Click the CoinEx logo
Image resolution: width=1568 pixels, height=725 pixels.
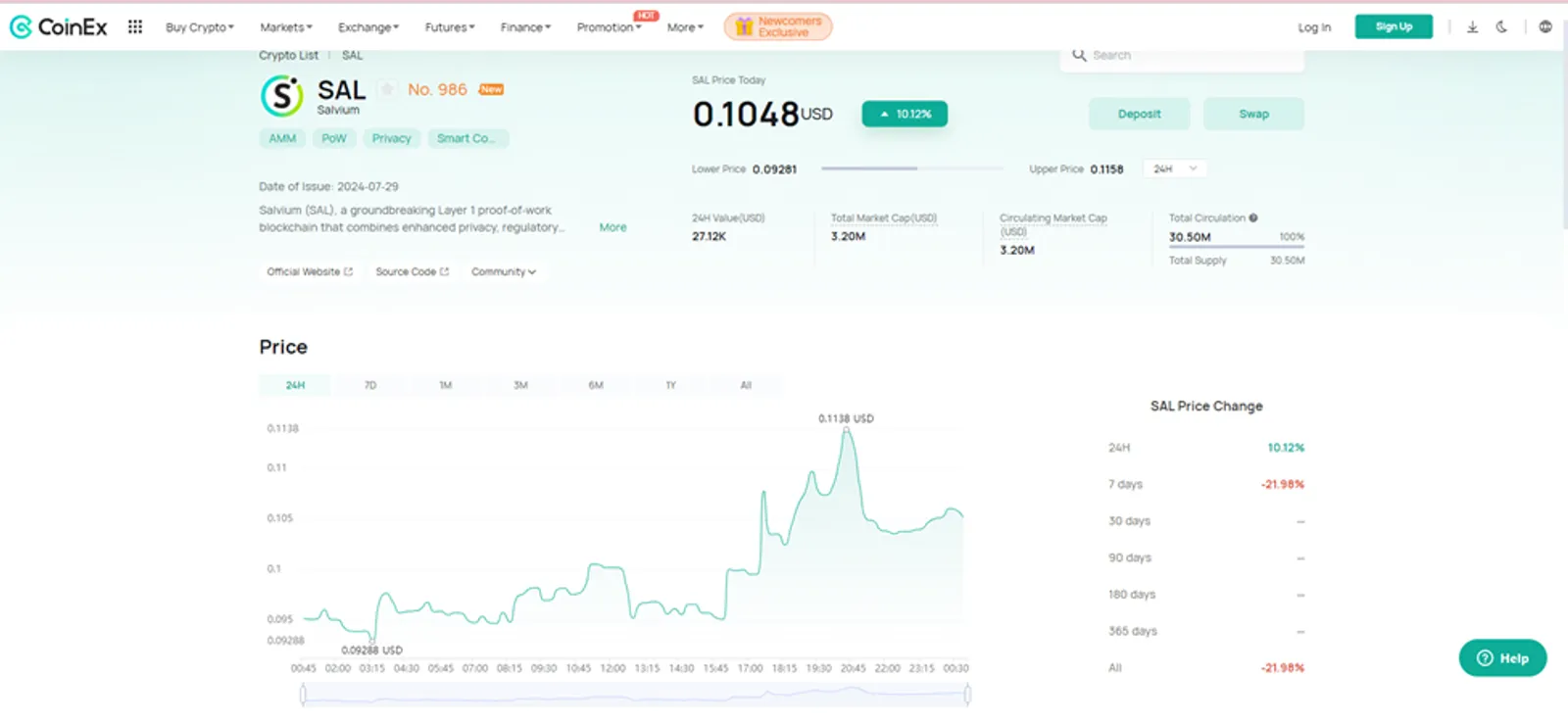(x=59, y=27)
